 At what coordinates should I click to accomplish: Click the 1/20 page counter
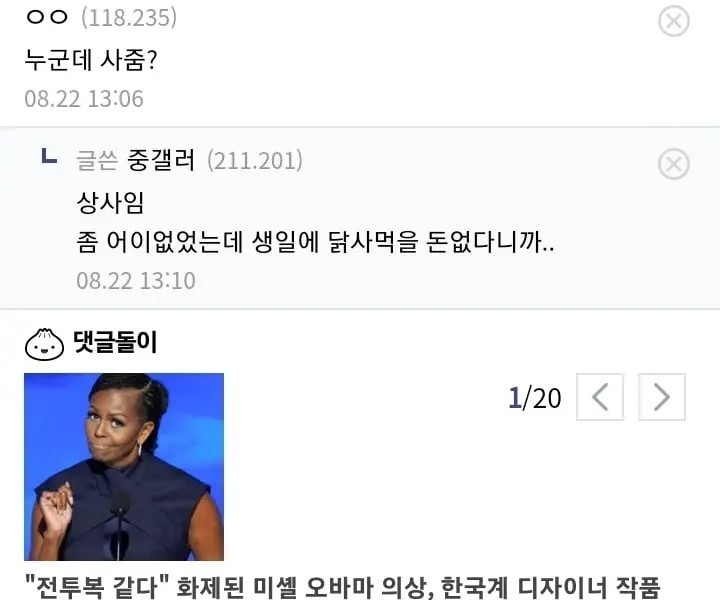pos(535,398)
